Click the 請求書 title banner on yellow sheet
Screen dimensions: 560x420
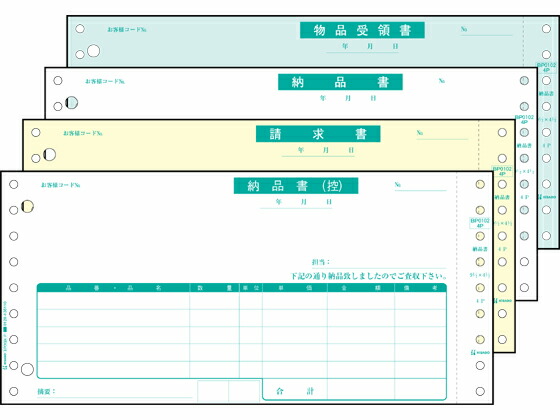pyautogui.click(x=318, y=134)
